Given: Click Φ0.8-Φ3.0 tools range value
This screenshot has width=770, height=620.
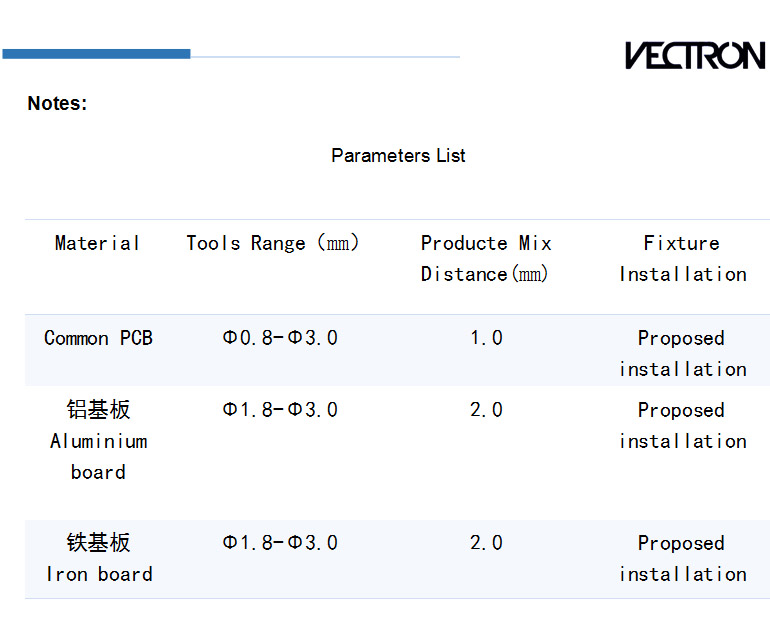Looking at the screenshot, I should click(280, 338).
